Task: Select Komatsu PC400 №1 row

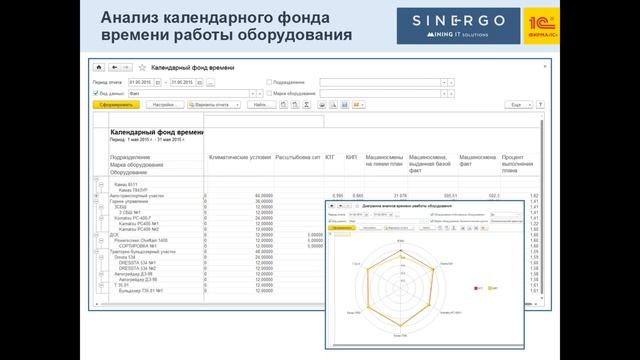Action: coord(138,224)
